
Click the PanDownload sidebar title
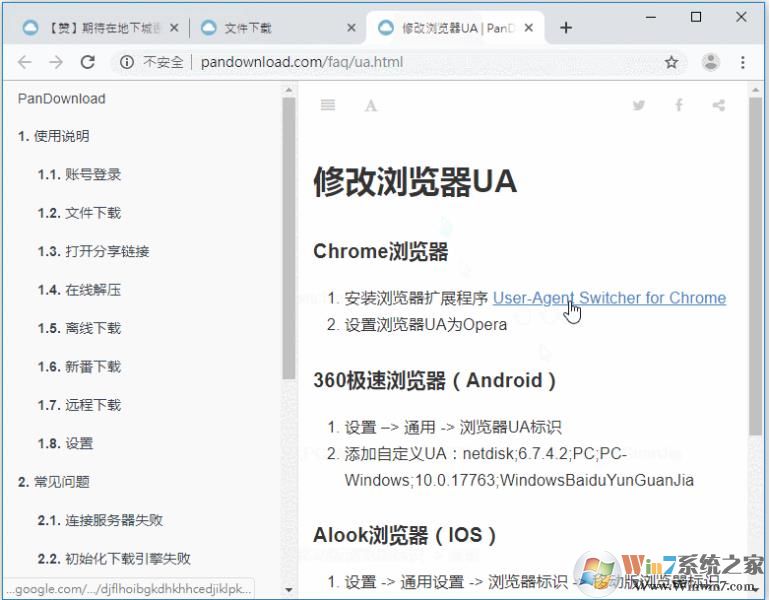click(x=61, y=99)
